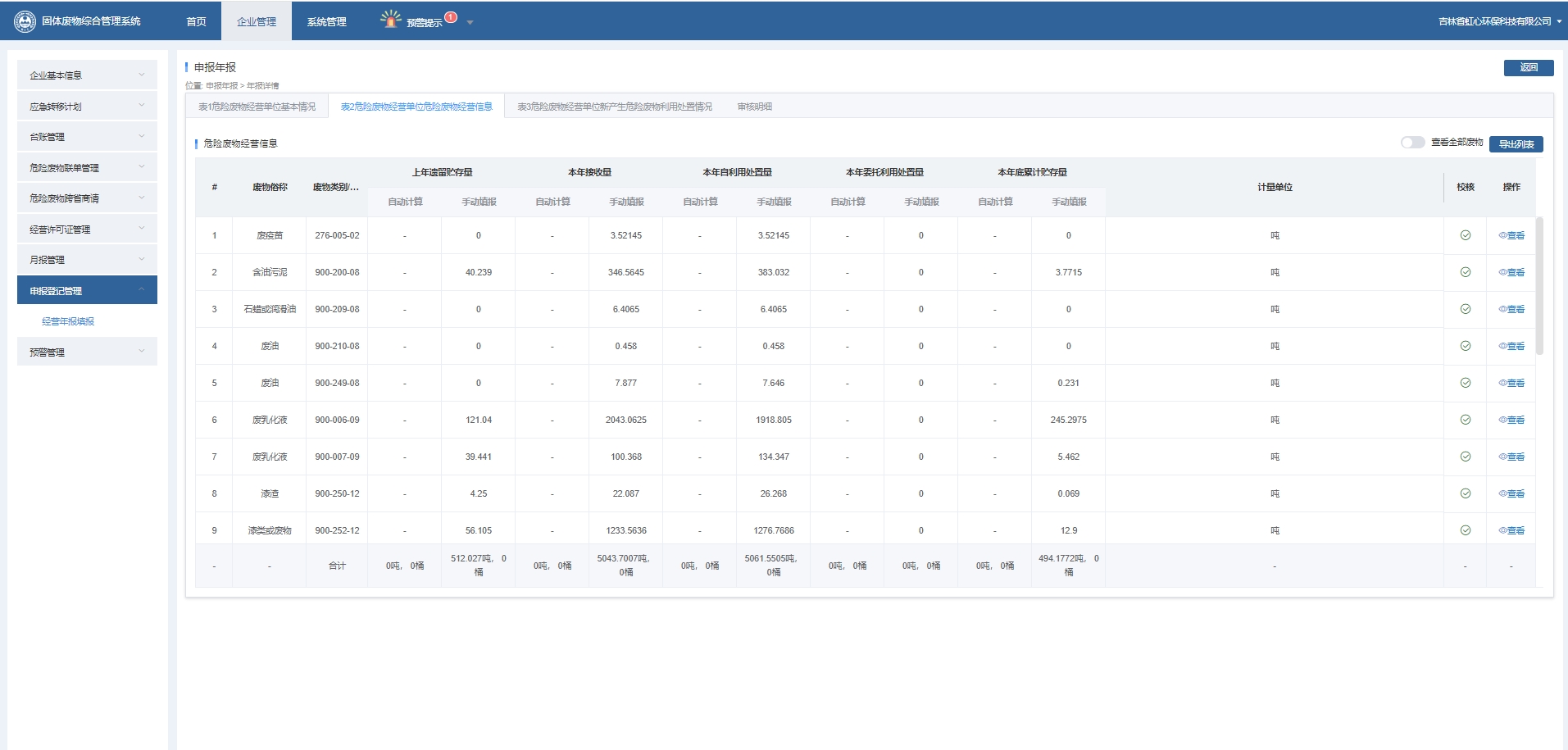Click the 返回 button
The image size is (1568, 750).
tap(1529, 67)
